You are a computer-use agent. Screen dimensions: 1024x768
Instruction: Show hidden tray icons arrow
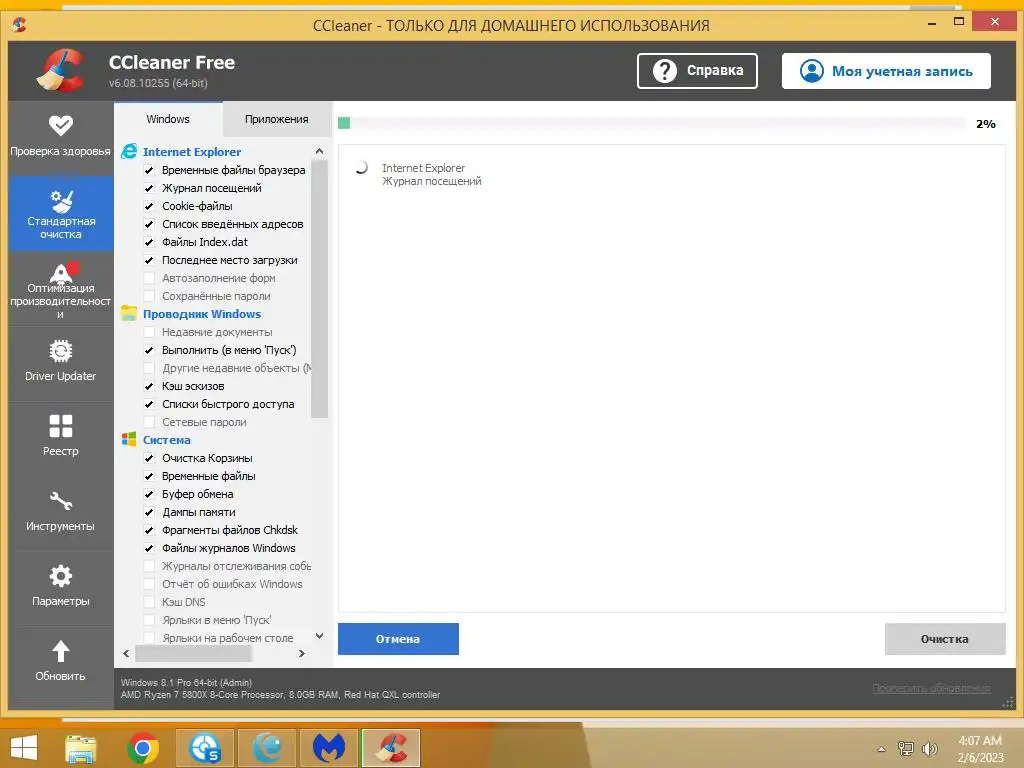[x=882, y=749]
